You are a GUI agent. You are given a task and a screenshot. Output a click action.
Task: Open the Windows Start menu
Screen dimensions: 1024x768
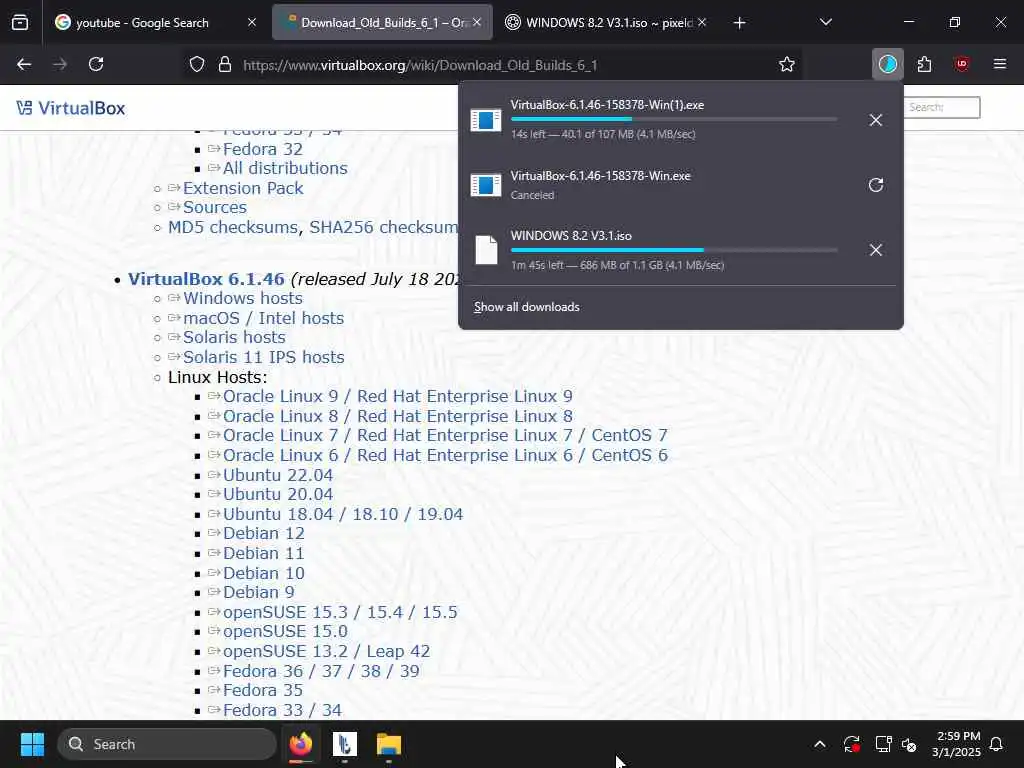[32, 744]
